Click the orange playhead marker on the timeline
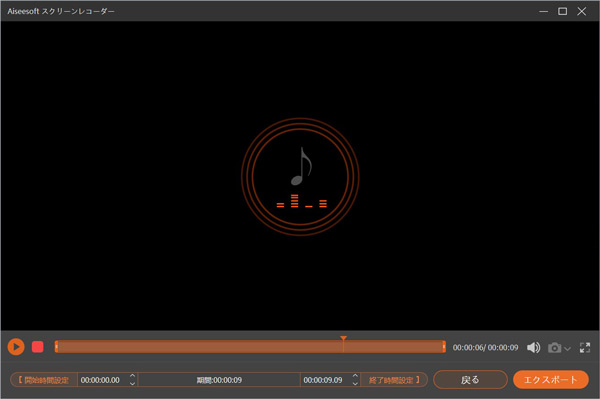This screenshot has height=399, width=600. coord(343,339)
